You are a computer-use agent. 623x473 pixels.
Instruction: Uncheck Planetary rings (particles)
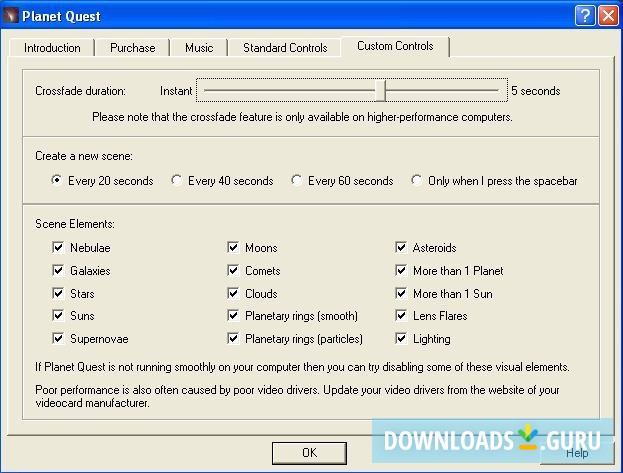coord(233,339)
